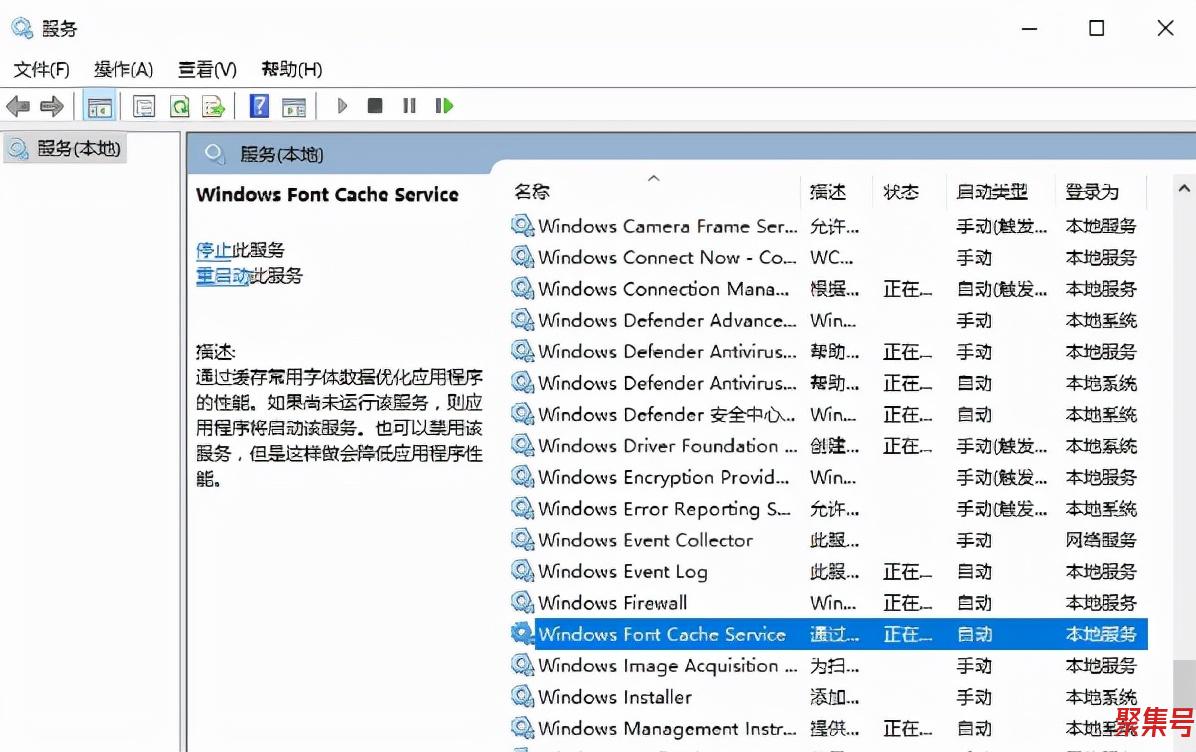
Task: Open the Help question mark icon
Action: coord(259,106)
